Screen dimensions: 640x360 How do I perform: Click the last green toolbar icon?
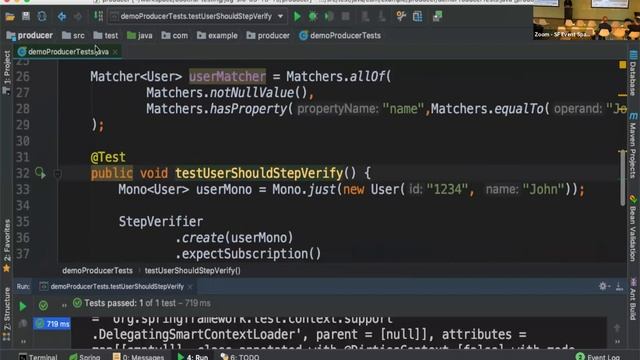coord(437,17)
